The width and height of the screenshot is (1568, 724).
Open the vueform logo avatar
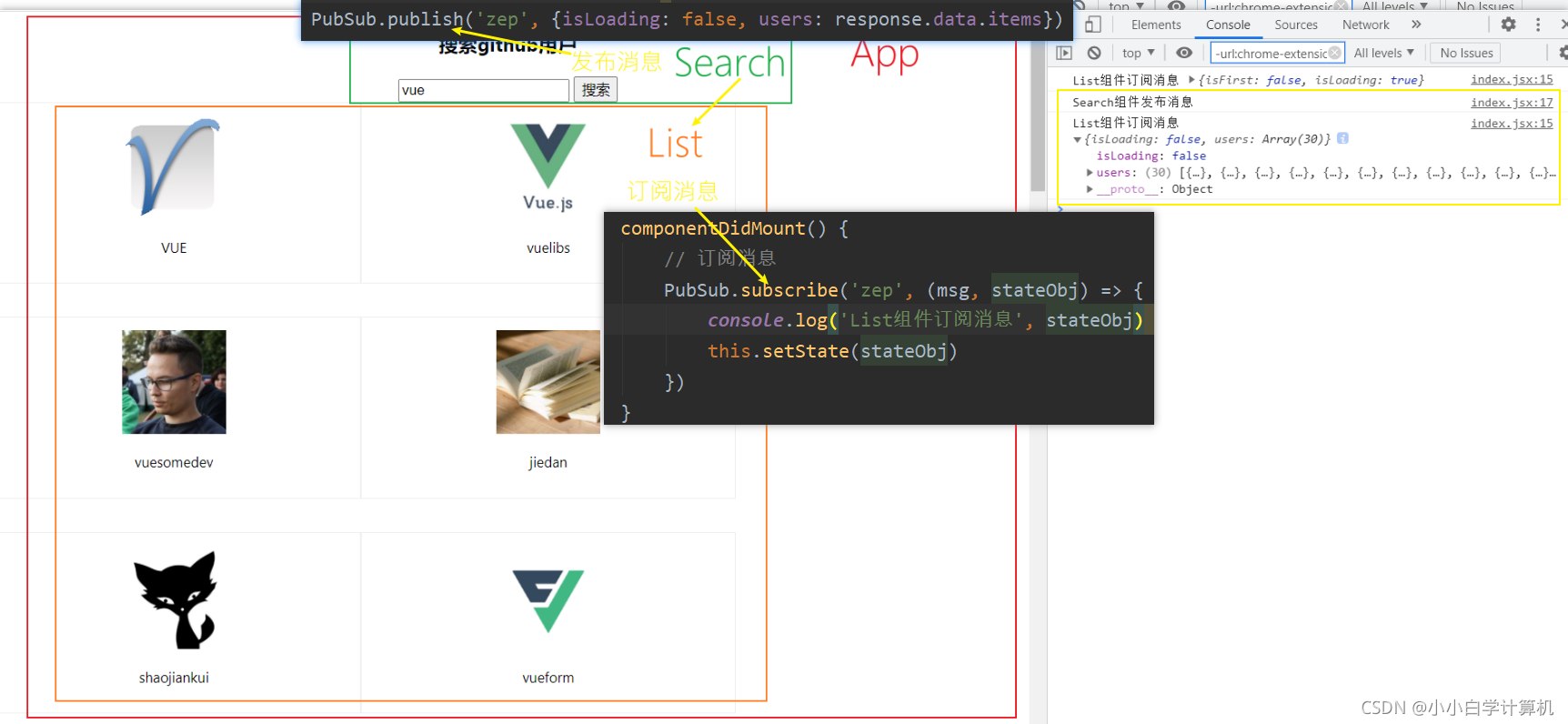[x=548, y=600]
